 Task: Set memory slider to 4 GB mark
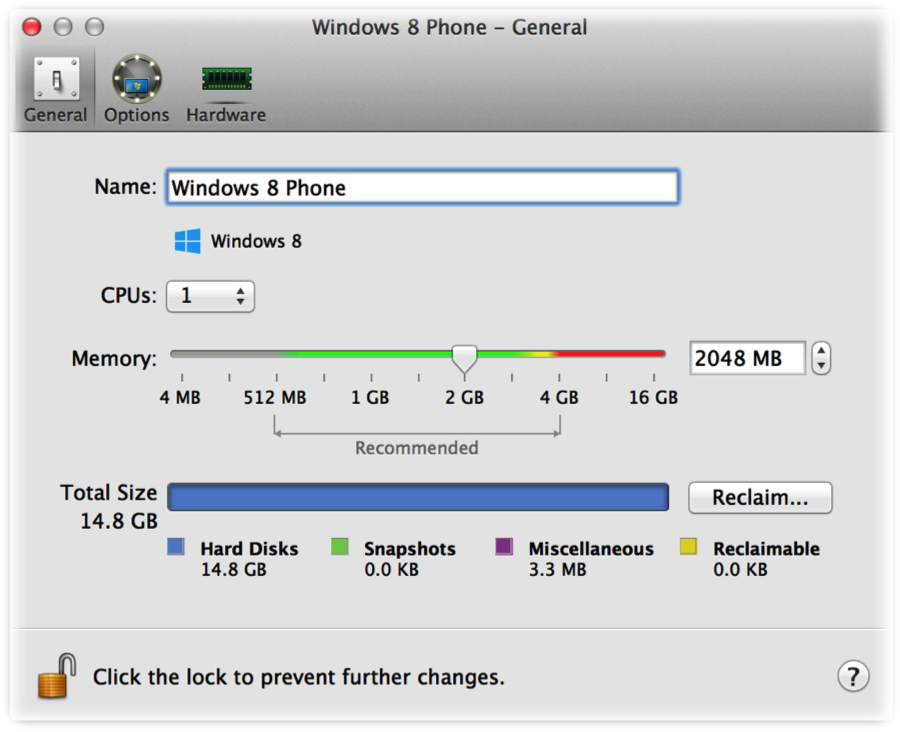[x=559, y=354]
